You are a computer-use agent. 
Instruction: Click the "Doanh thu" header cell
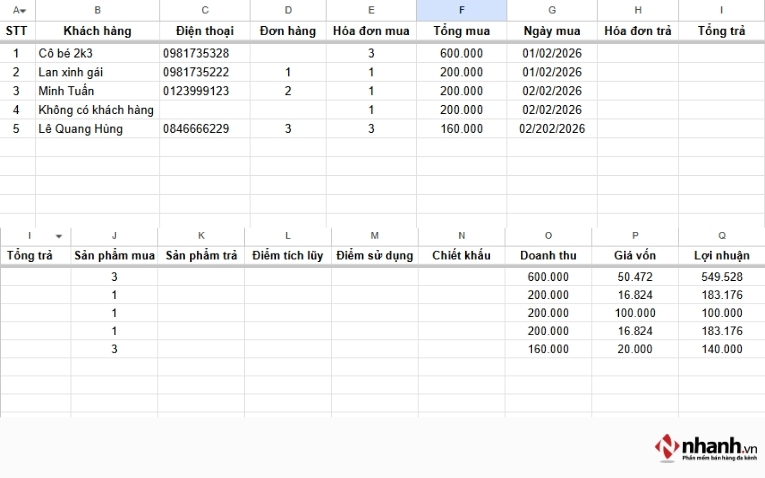(x=548, y=256)
